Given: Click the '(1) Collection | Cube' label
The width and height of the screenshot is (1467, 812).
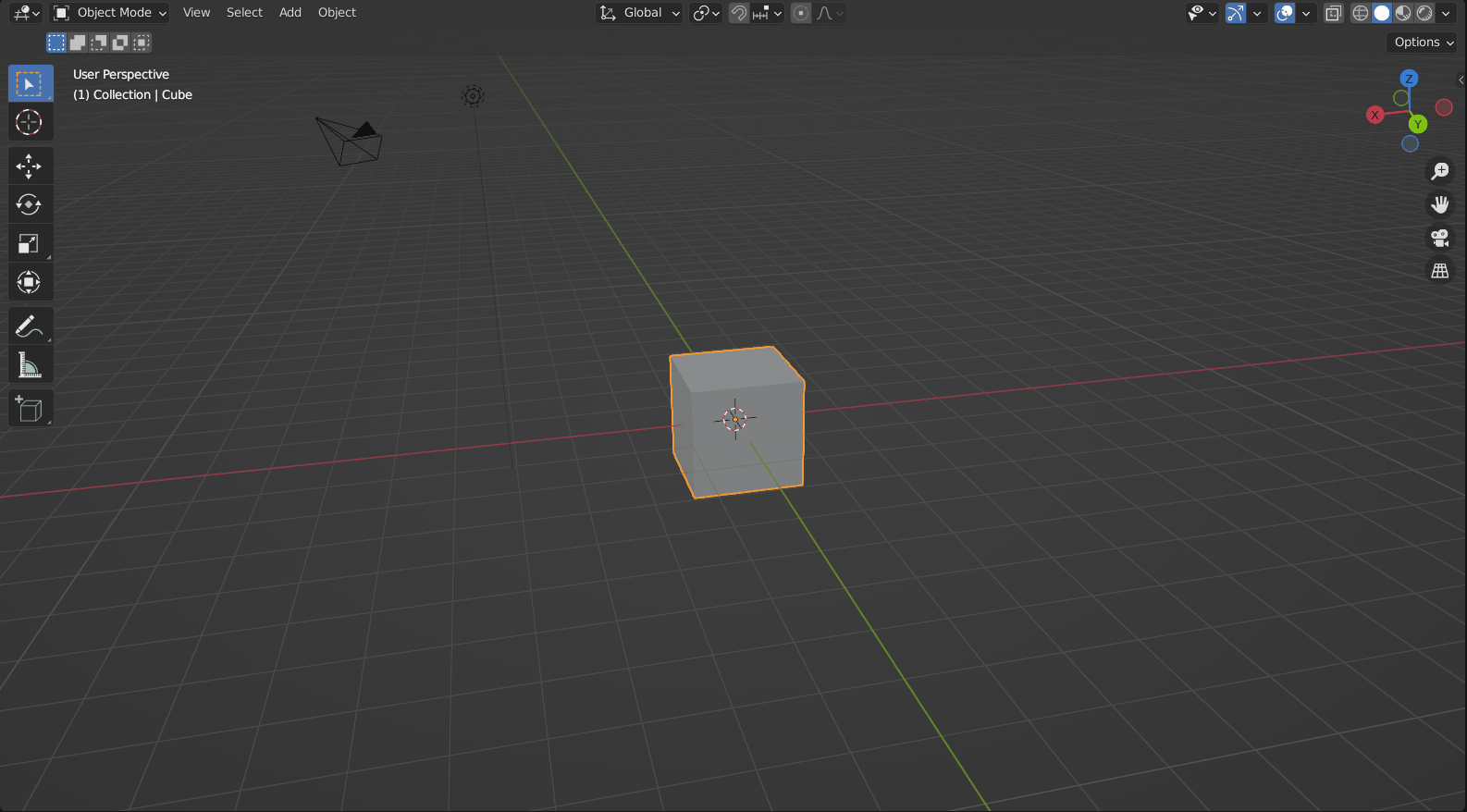Looking at the screenshot, I should pyautogui.click(x=133, y=95).
